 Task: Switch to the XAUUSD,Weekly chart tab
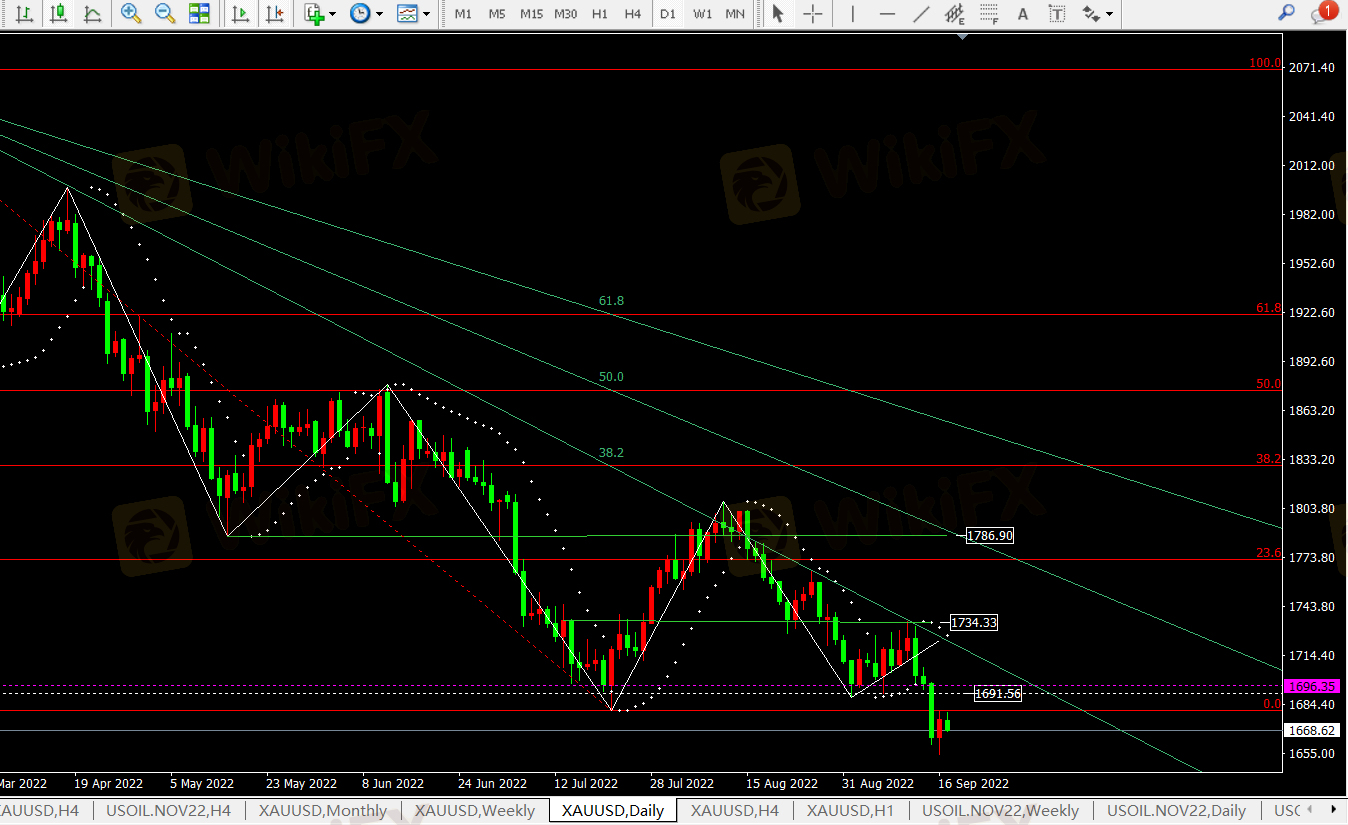click(475, 810)
